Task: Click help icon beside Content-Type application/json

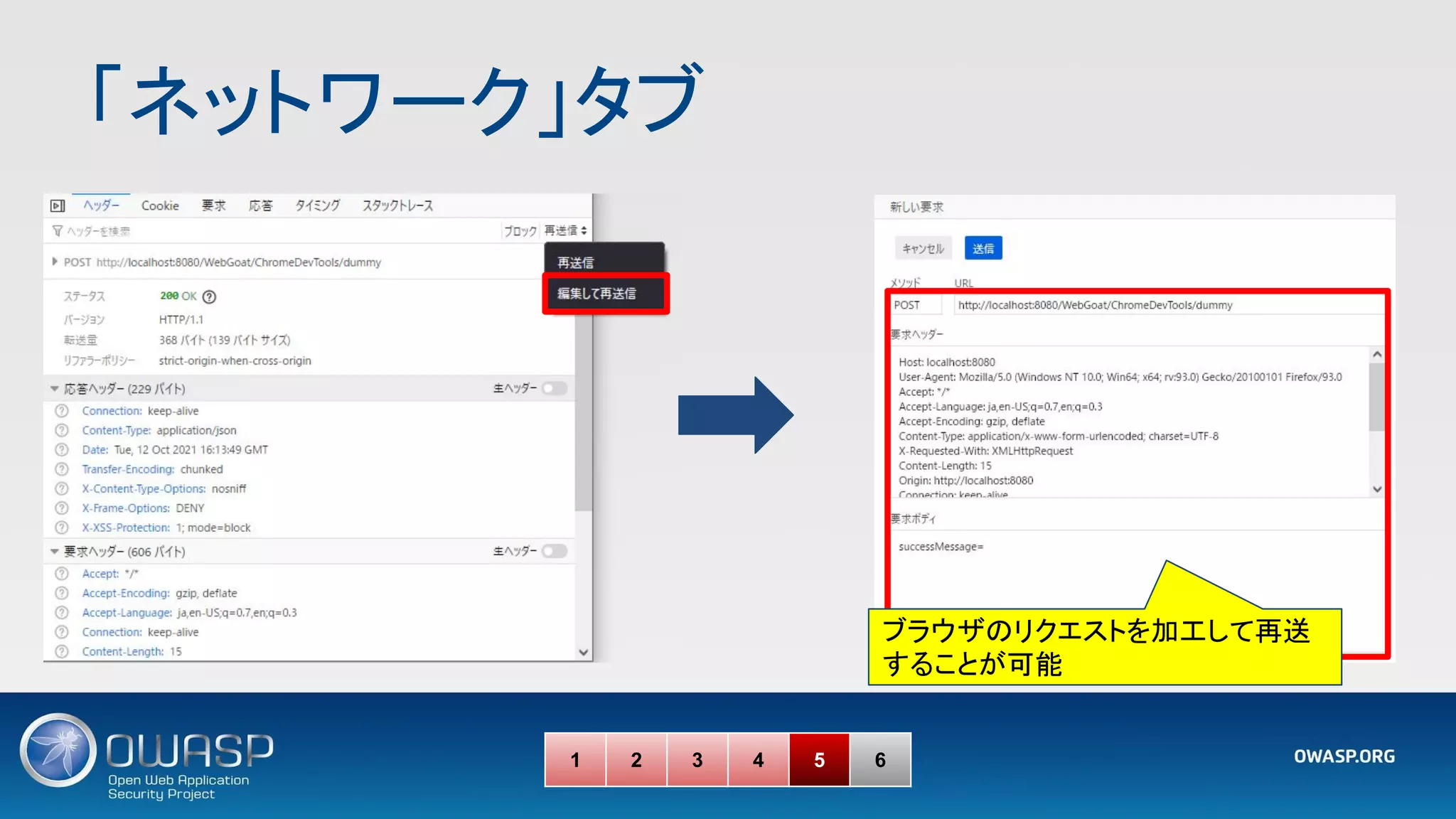Action: [62, 430]
